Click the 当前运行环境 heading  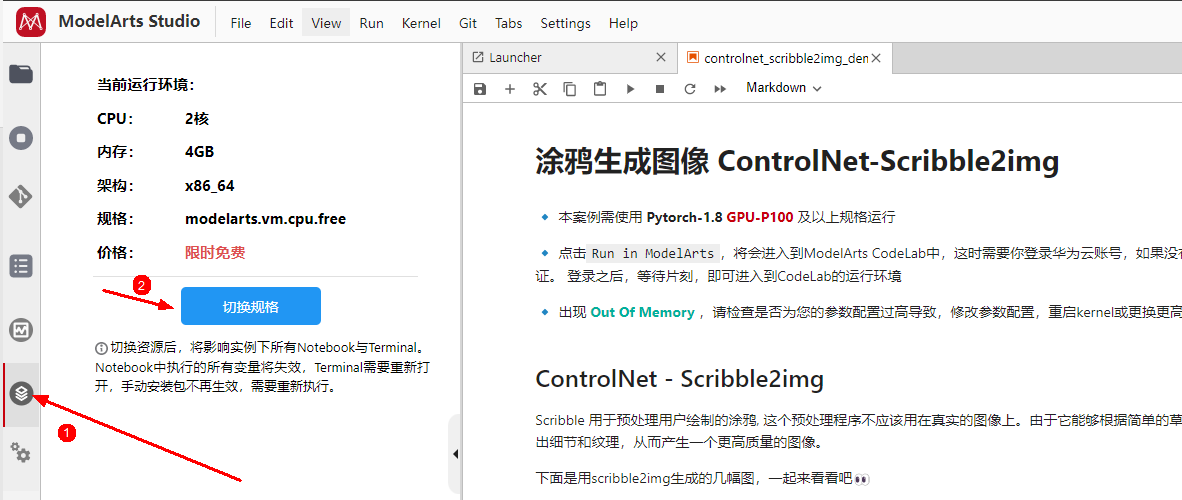pos(146,84)
